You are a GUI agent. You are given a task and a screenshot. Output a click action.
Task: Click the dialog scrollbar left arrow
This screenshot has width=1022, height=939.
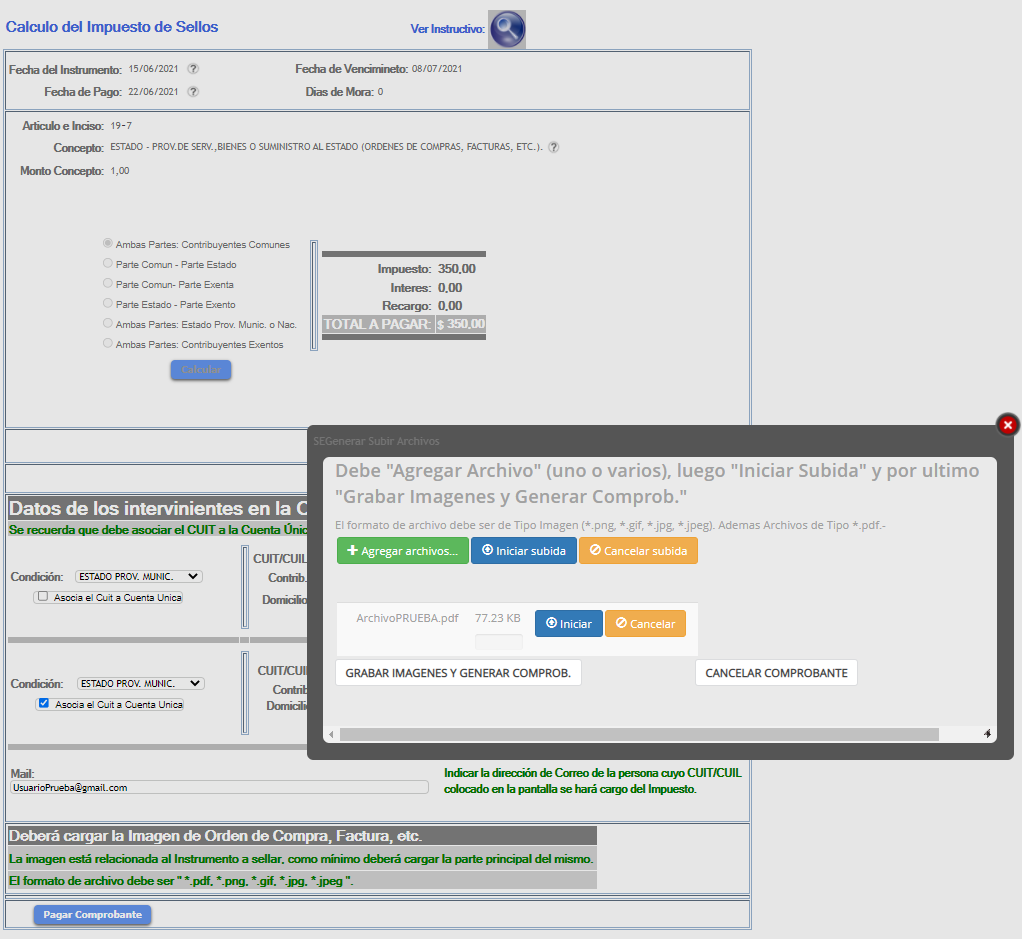click(332, 734)
